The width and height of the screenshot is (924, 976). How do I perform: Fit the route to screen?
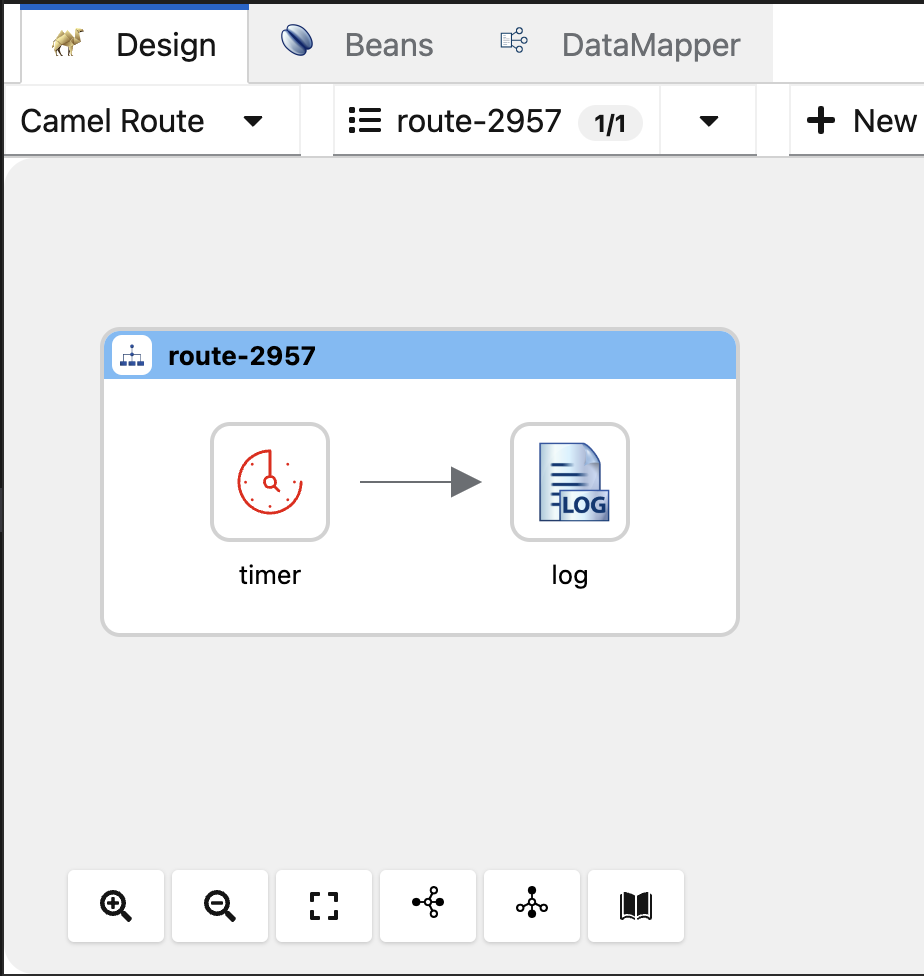[x=324, y=906]
